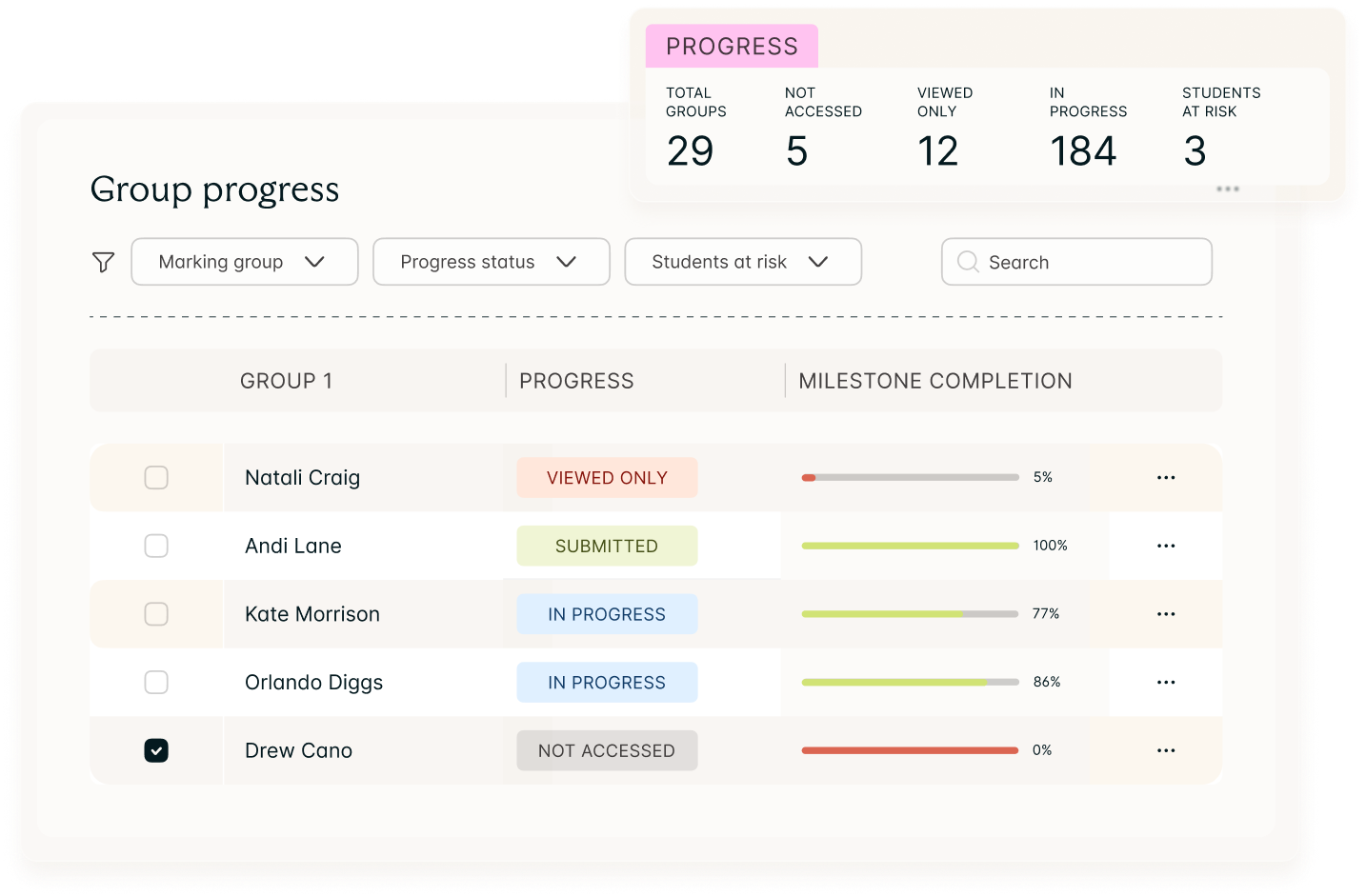Uncheck the Drew Cano checkbox
Viewport: 1366px width, 896px height.
156,750
